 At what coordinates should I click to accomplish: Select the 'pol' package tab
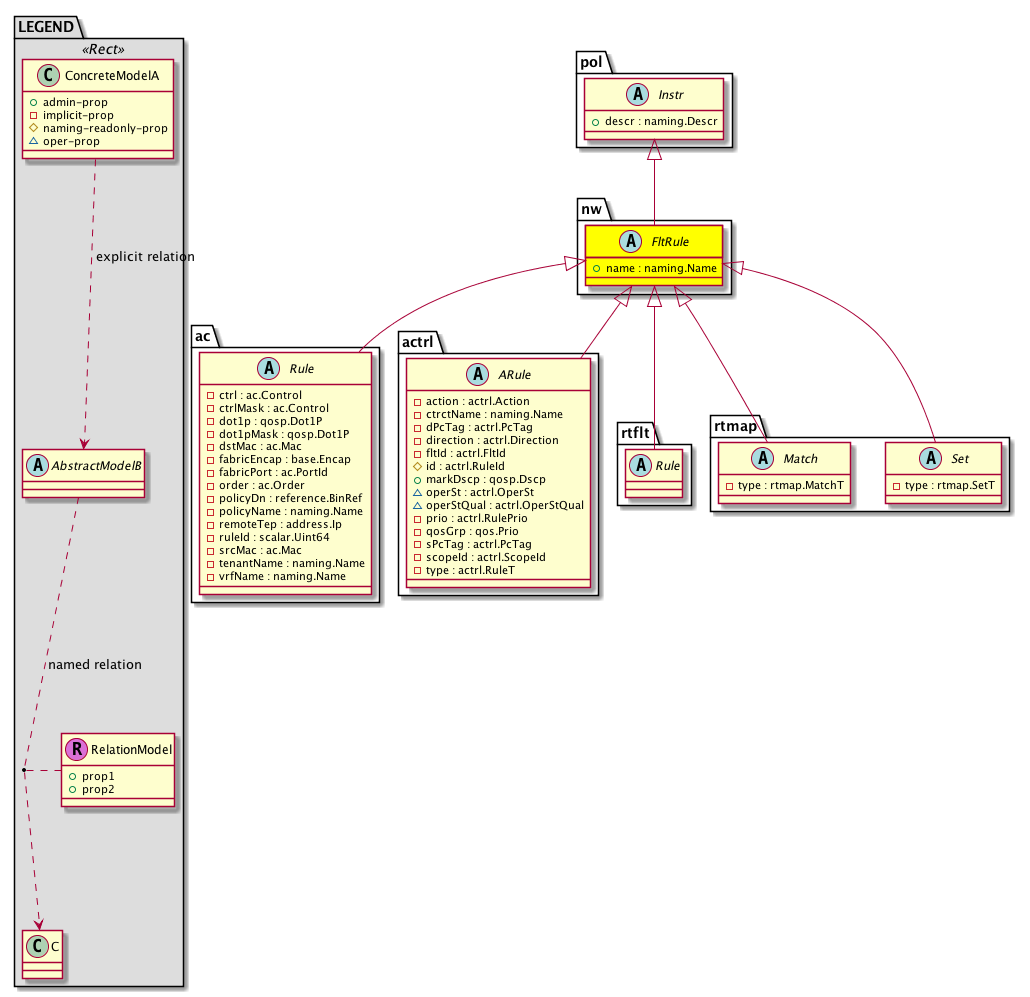[591, 62]
